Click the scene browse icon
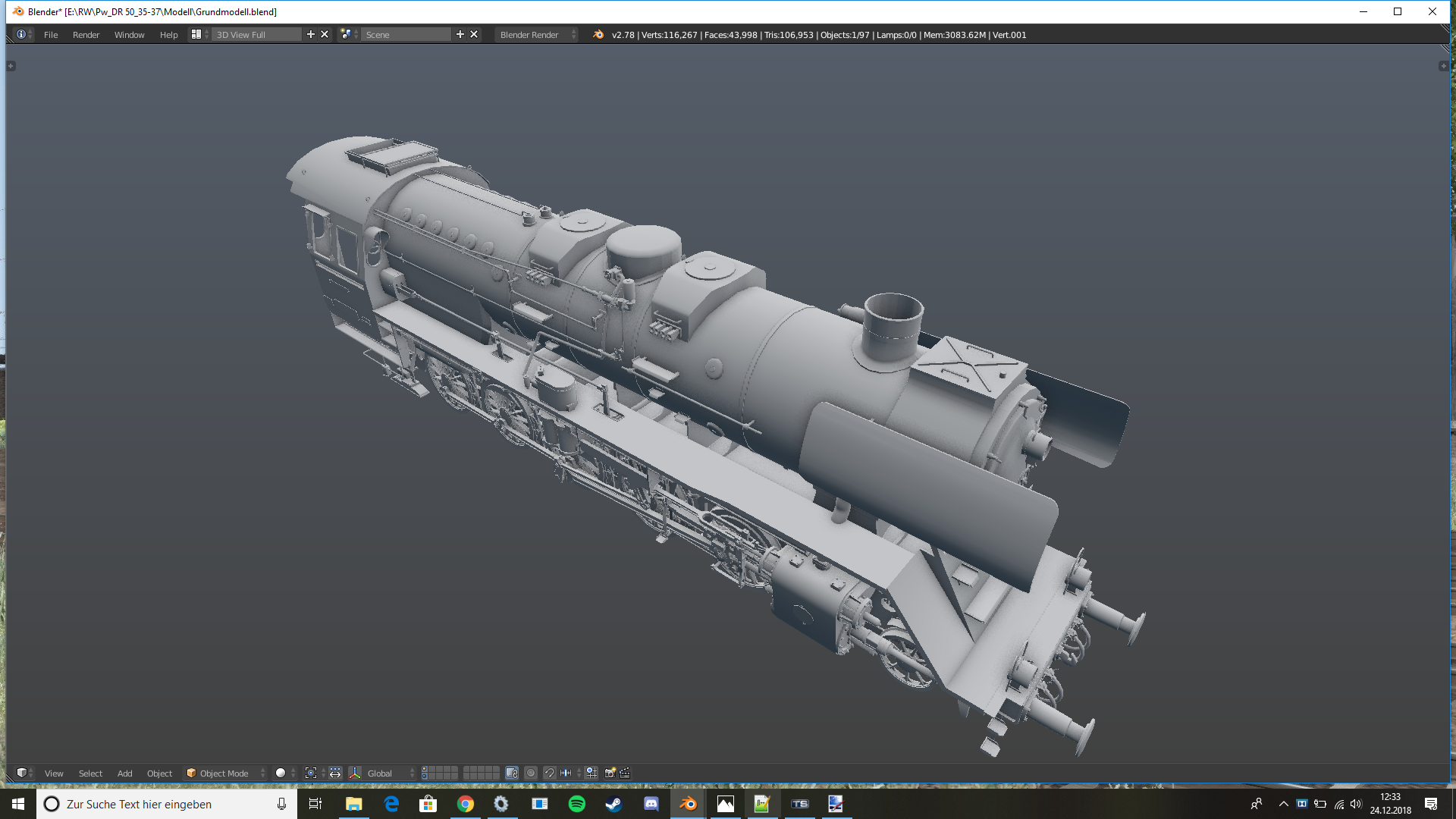 point(347,35)
